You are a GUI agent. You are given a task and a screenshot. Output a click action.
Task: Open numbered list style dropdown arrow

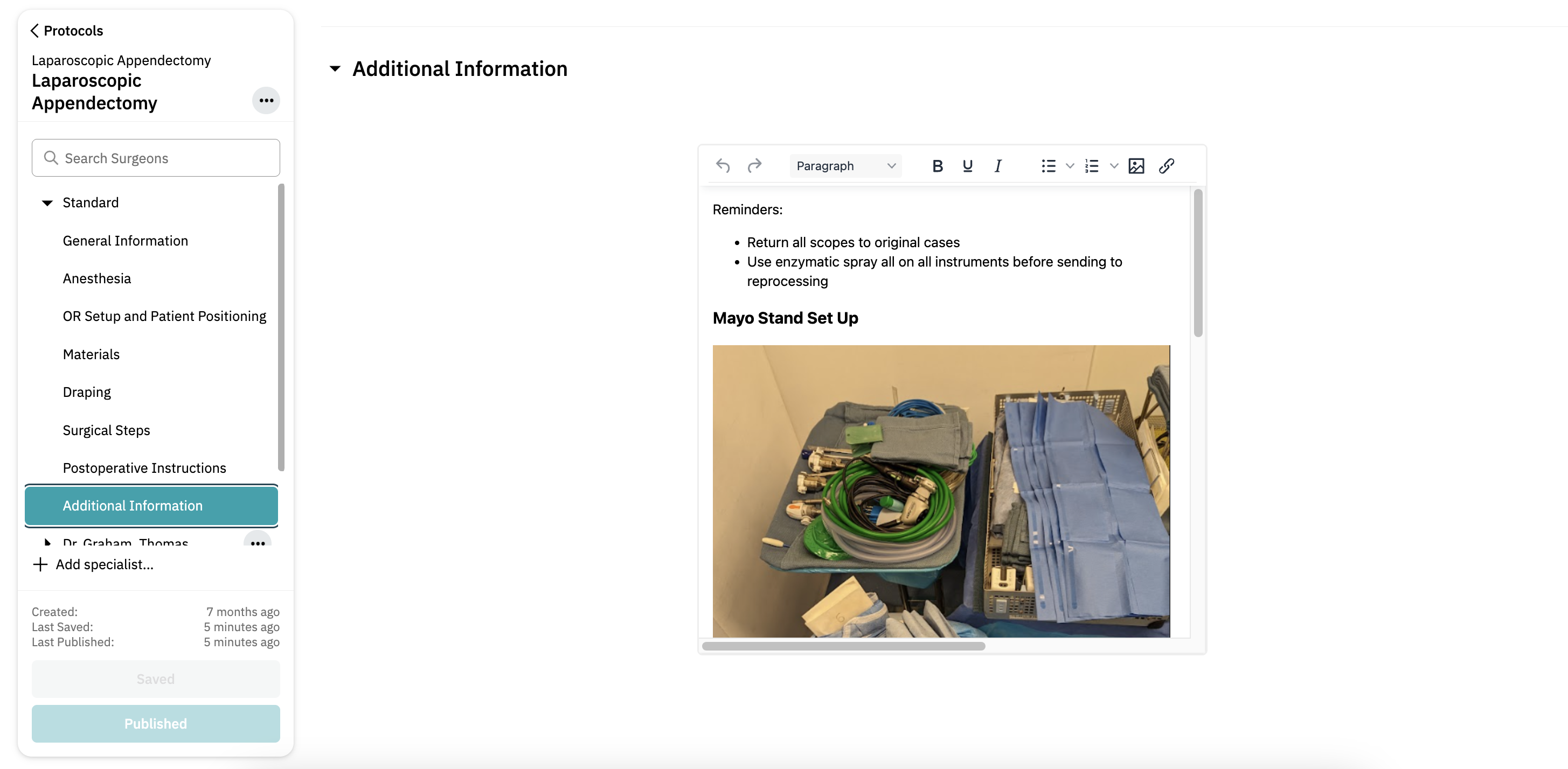pyautogui.click(x=1114, y=165)
